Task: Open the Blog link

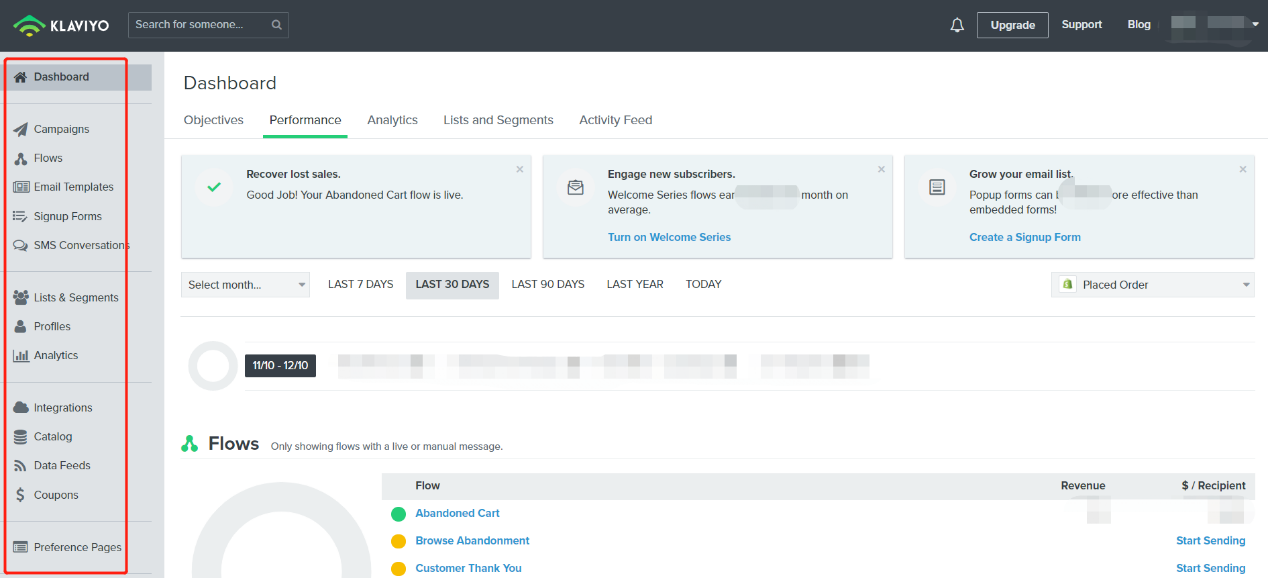Action: click(x=1139, y=25)
